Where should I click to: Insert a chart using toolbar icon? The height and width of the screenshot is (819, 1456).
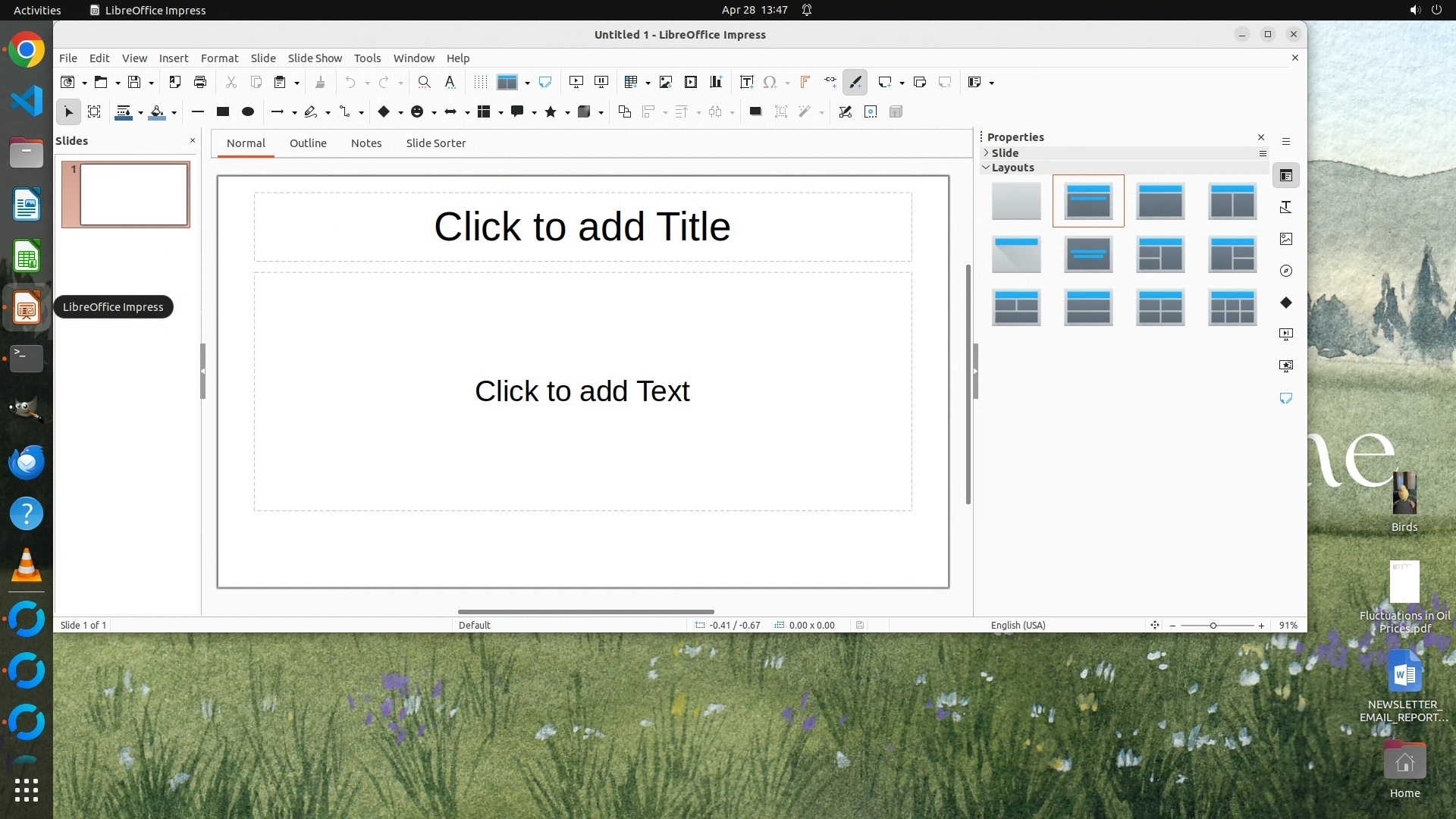(715, 82)
